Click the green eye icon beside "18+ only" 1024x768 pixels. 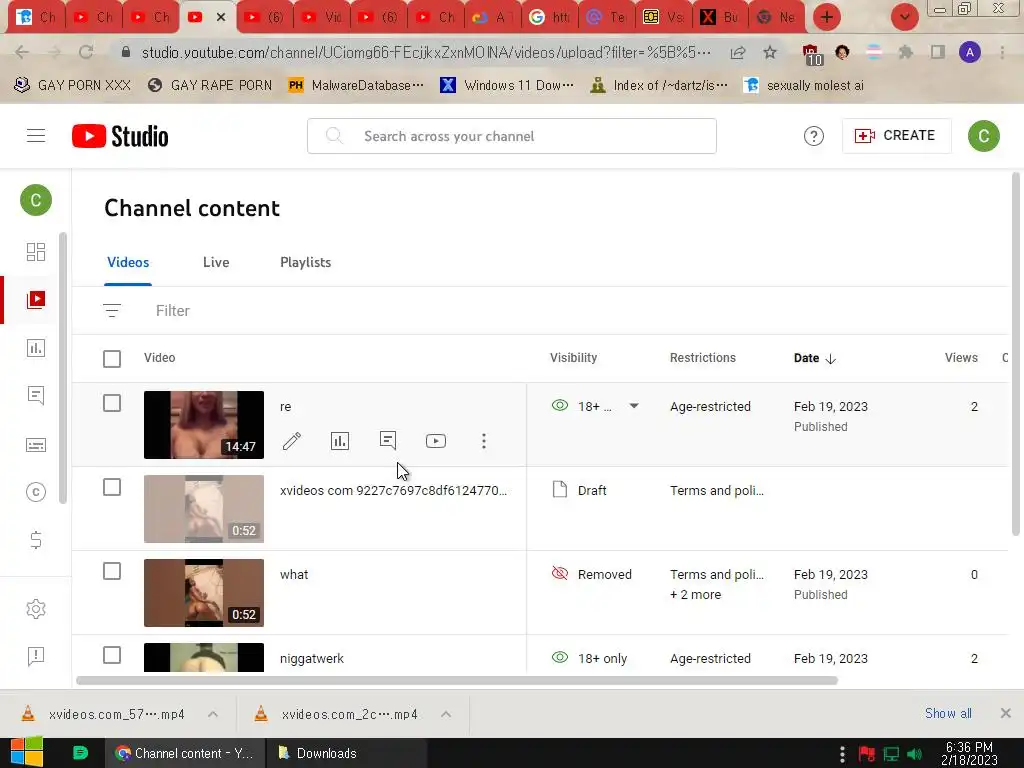560,658
